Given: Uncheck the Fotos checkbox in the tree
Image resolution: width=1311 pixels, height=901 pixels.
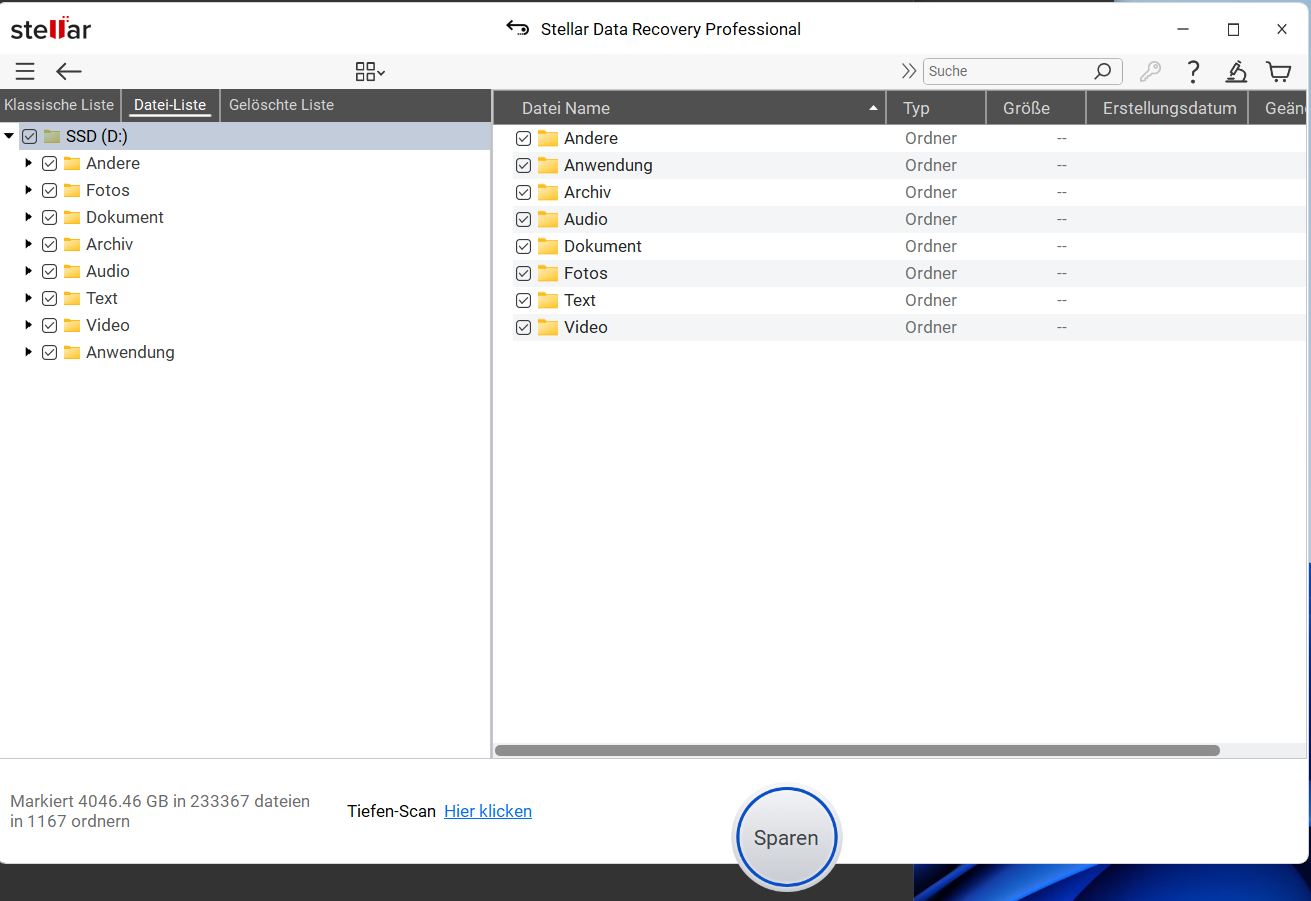Looking at the screenshot, I should (x=49, y=190).
